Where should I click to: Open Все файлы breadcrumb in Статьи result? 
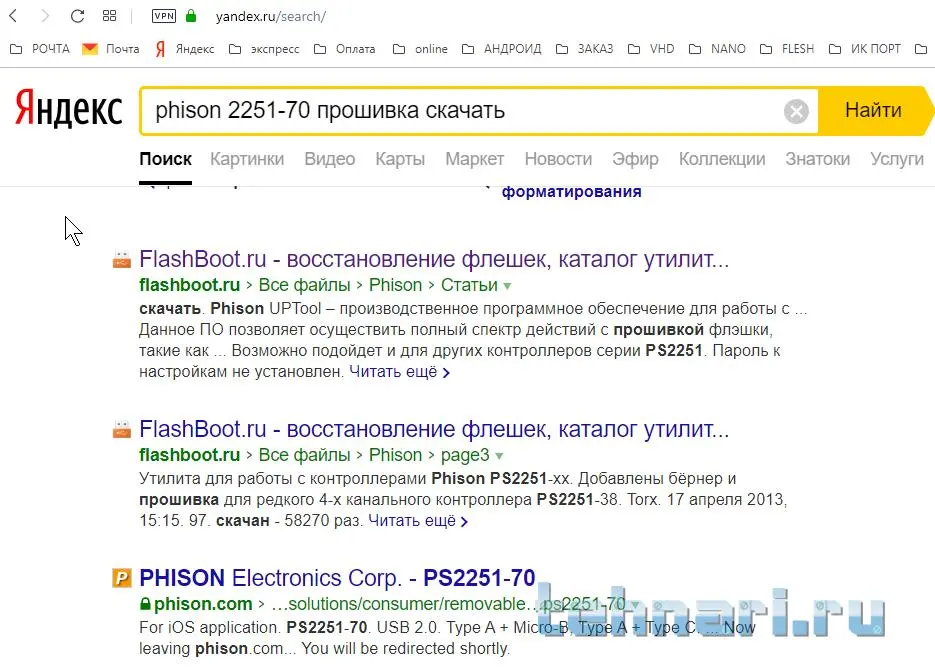(304, 285)
